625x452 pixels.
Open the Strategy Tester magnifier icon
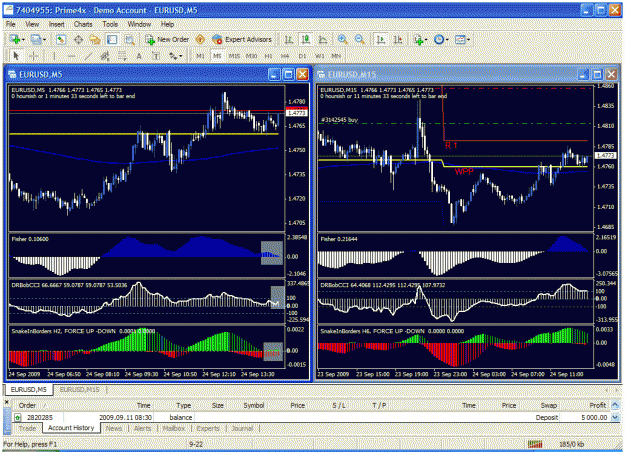130,39
